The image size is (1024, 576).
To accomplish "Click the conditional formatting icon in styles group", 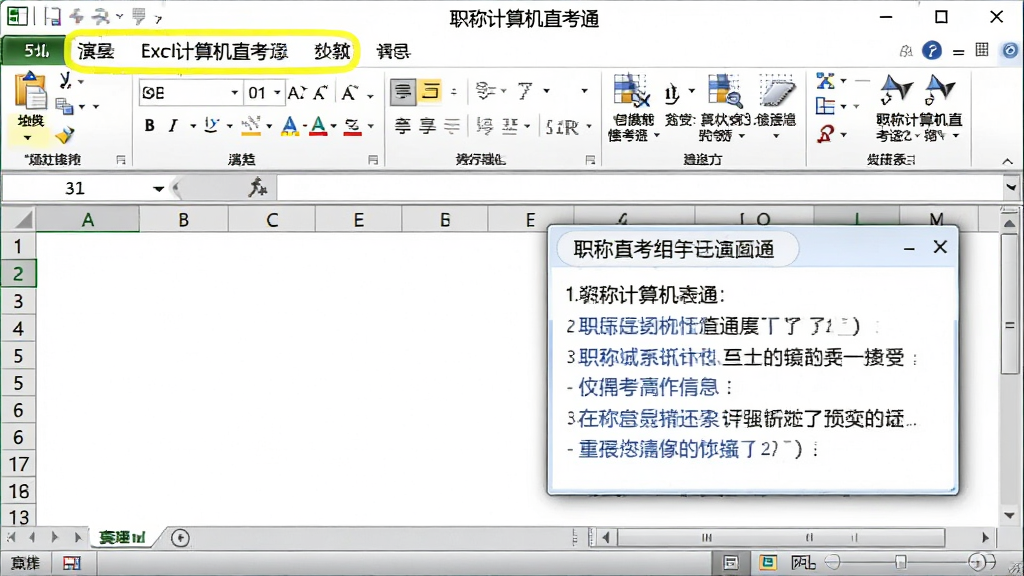I will 632,91.
